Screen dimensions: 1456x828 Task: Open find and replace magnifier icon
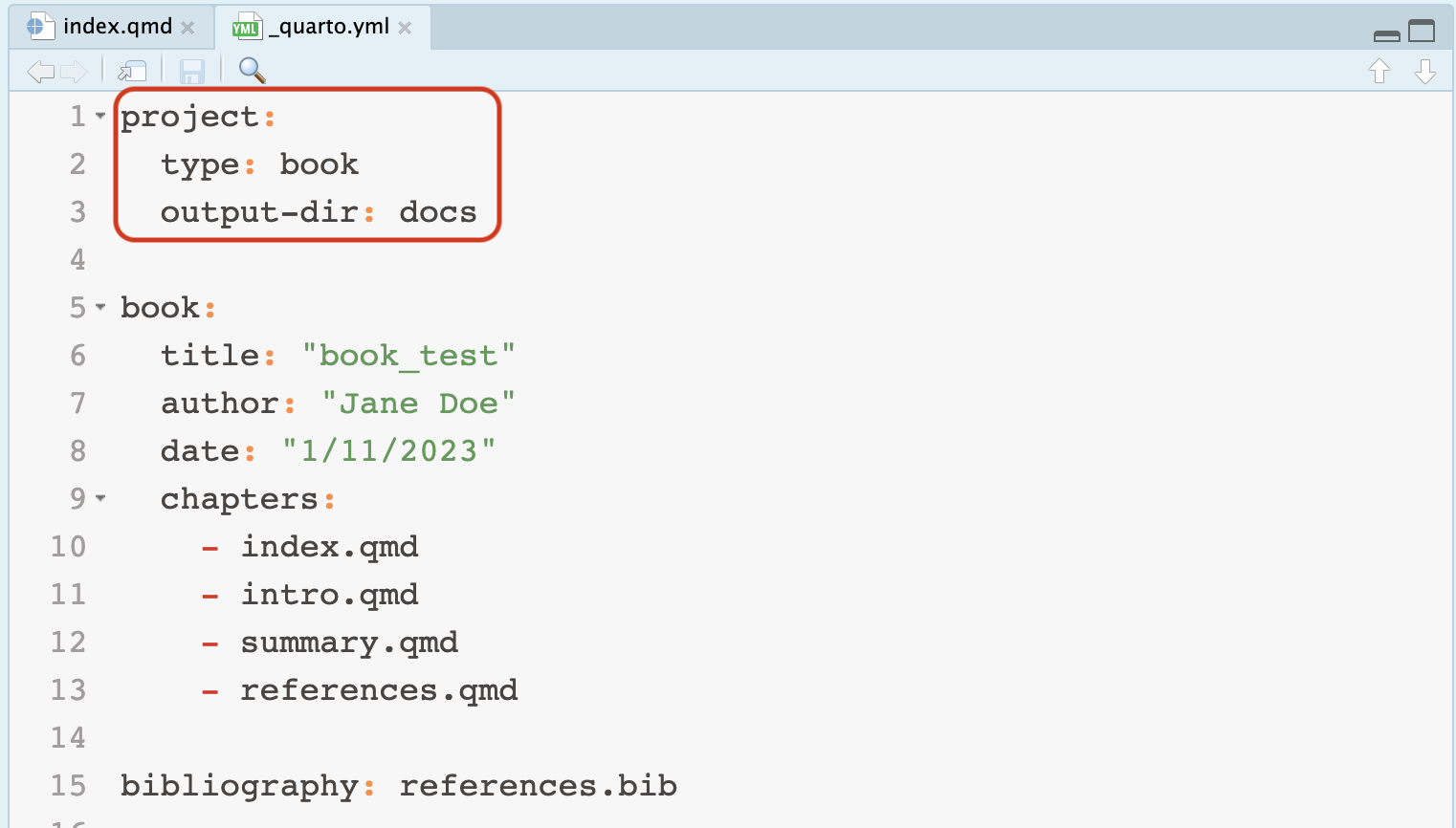click(252, 70)
